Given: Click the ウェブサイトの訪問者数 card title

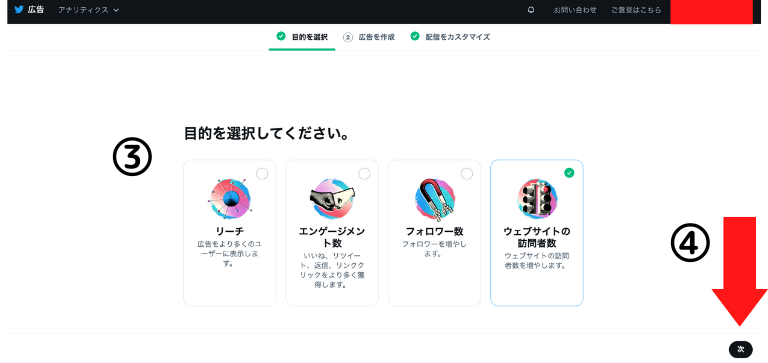Looking at the screenshot, I should tap(537, 237).
